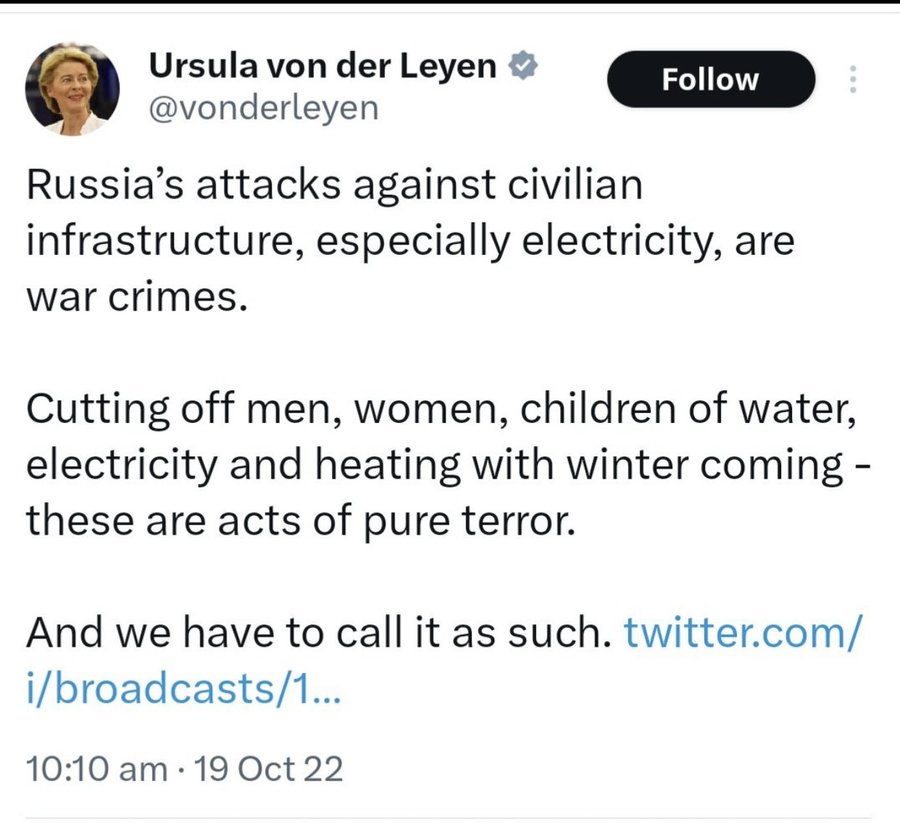Click the "these are acts of pure terror" line
Image resolution: width=900 pixels, height=825 pixels.
pyautogui.click(x=300, y=521)
